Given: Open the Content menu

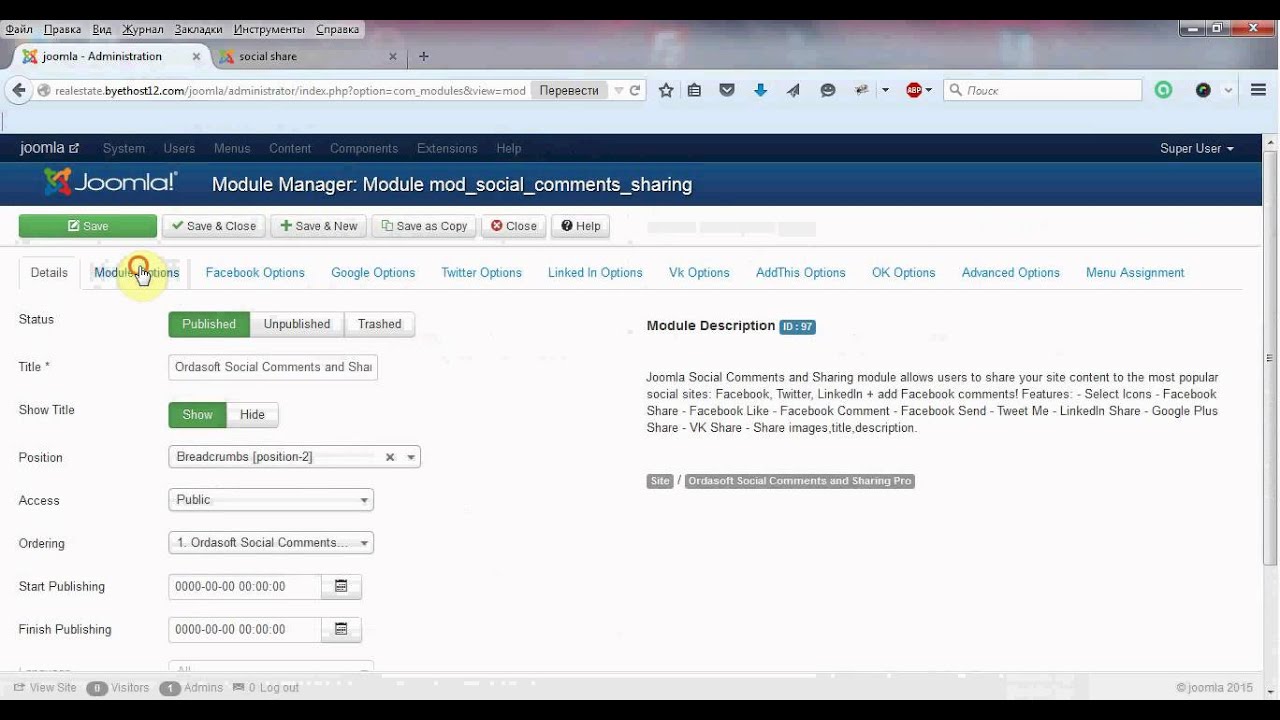Looking at the screenshot, I should 290,148.
